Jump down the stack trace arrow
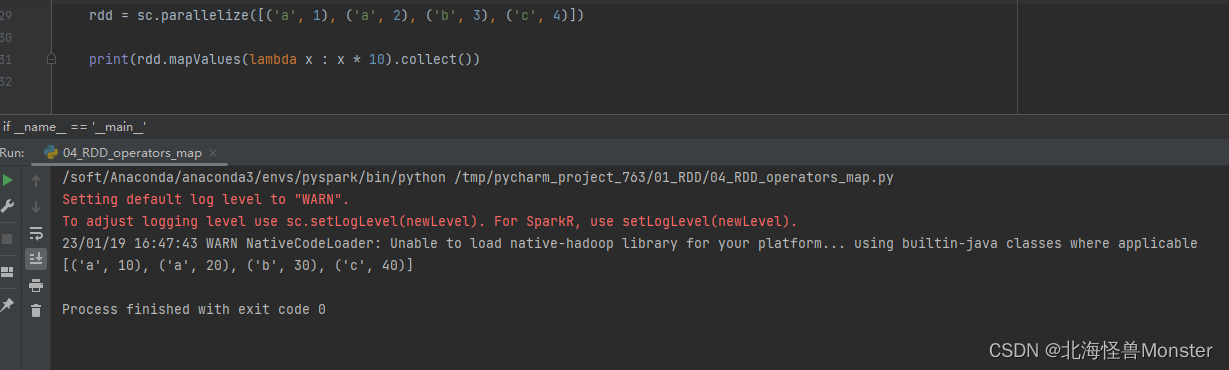 pyautogui.click(x=36, y=207)
